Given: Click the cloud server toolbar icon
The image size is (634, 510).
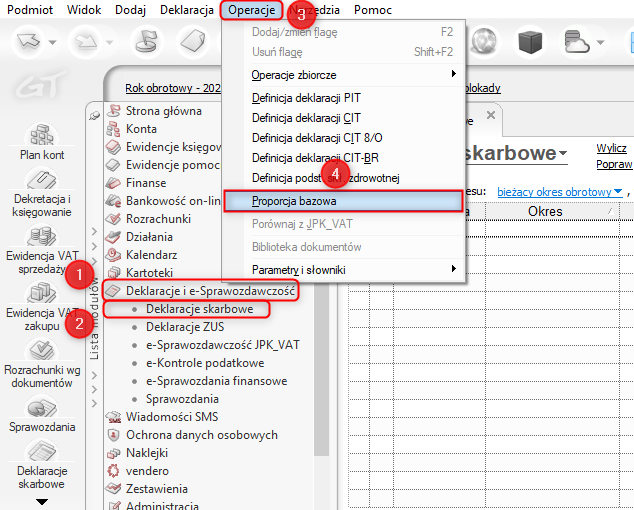Looking at the screenshot, I should 577,41.
